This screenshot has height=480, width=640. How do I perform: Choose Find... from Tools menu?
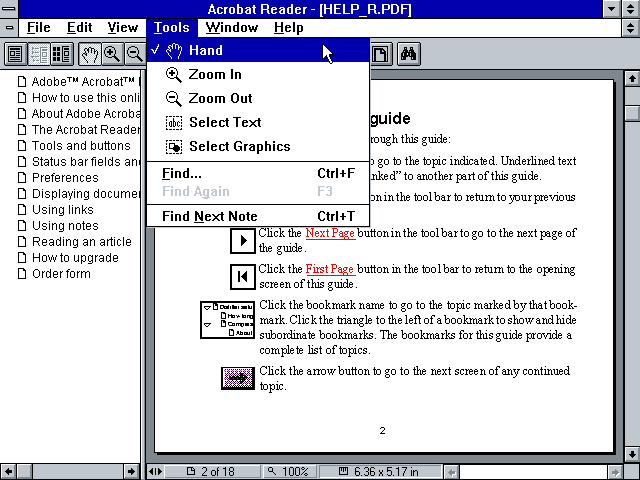[x=258, y=173]
